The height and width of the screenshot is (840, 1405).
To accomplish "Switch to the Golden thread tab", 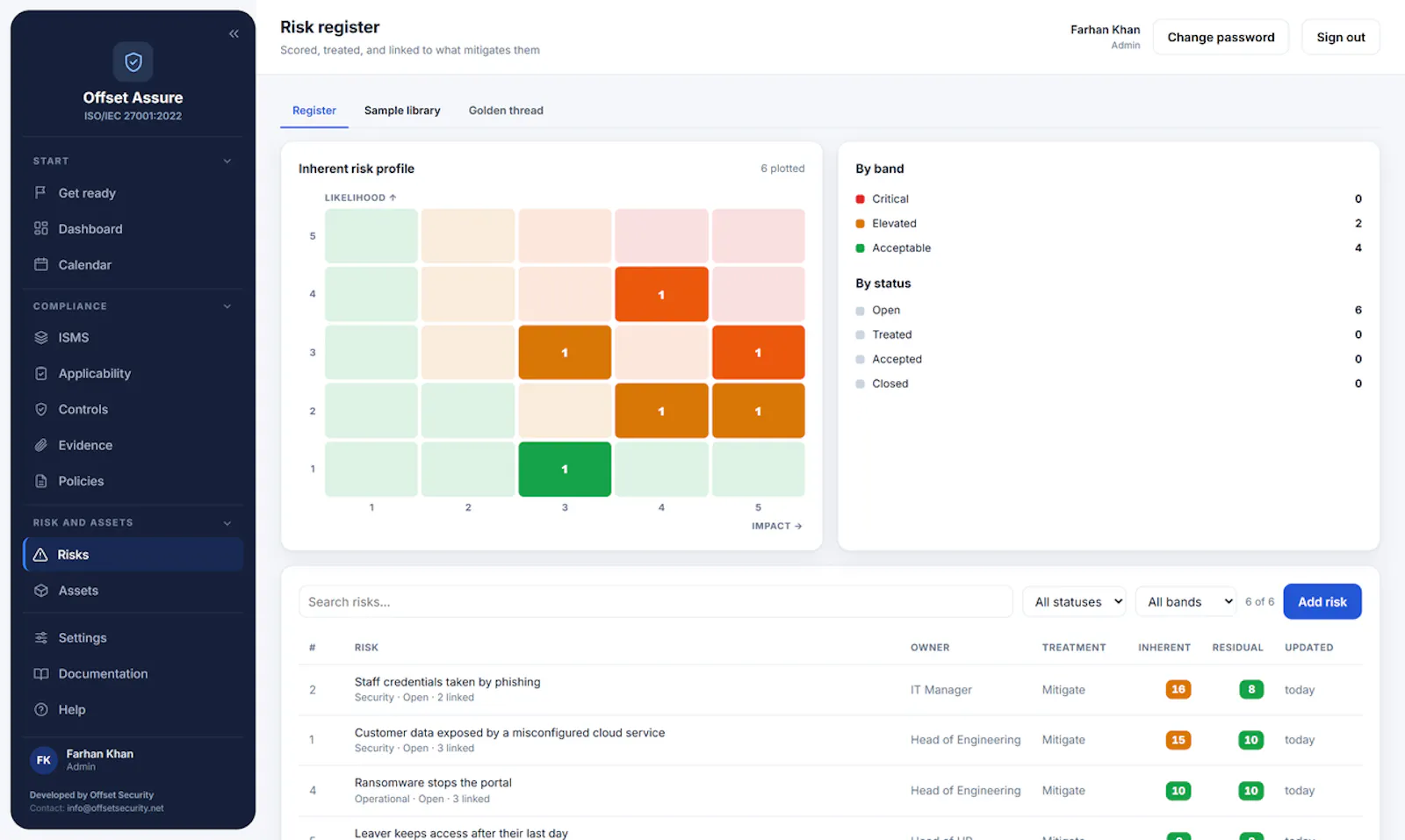I will tap(506, 111).
